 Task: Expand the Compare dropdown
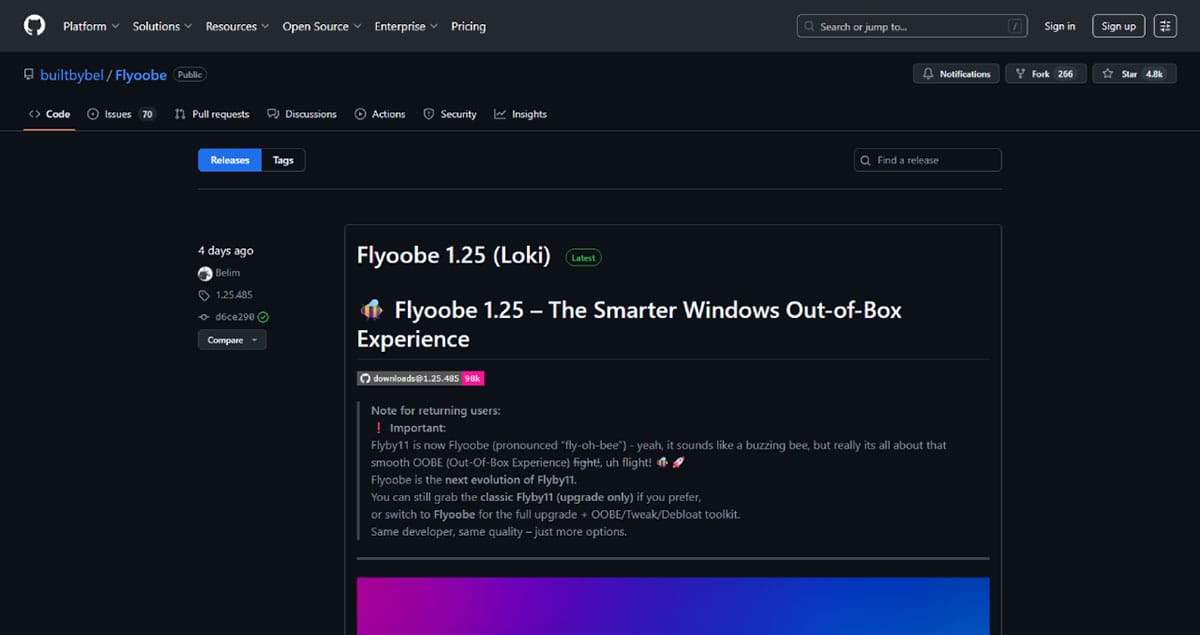point(231,340)
